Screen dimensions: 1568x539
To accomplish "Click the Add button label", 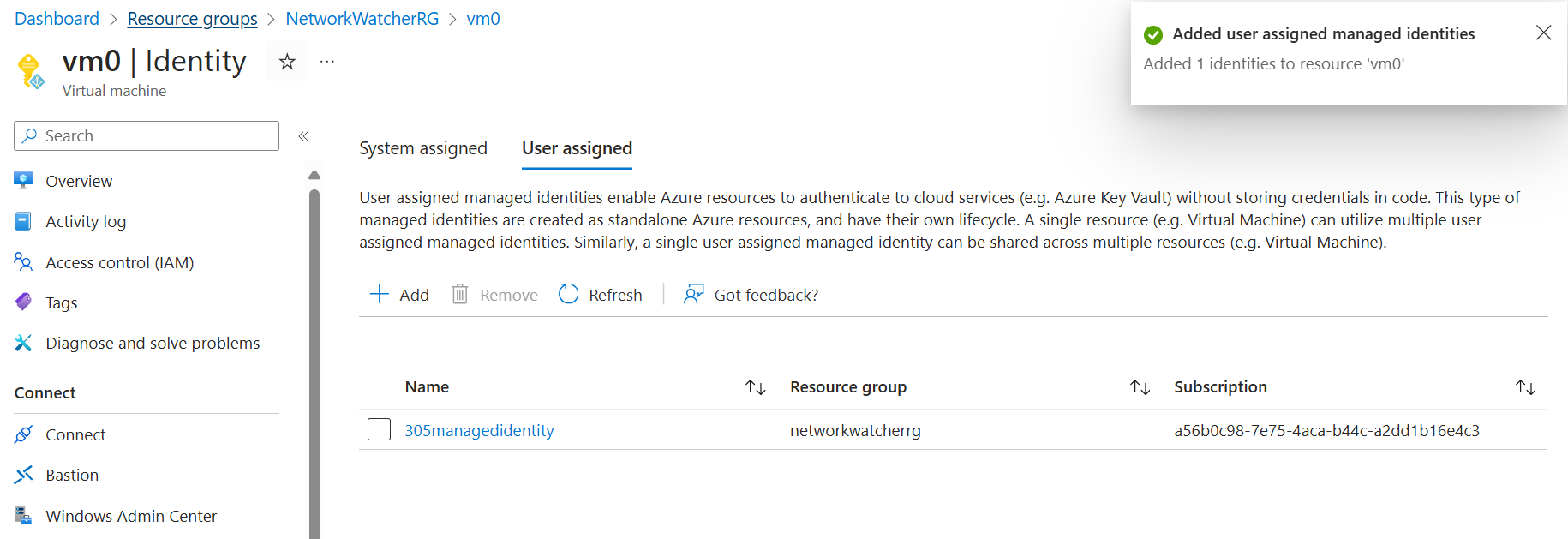I will 414,295.
